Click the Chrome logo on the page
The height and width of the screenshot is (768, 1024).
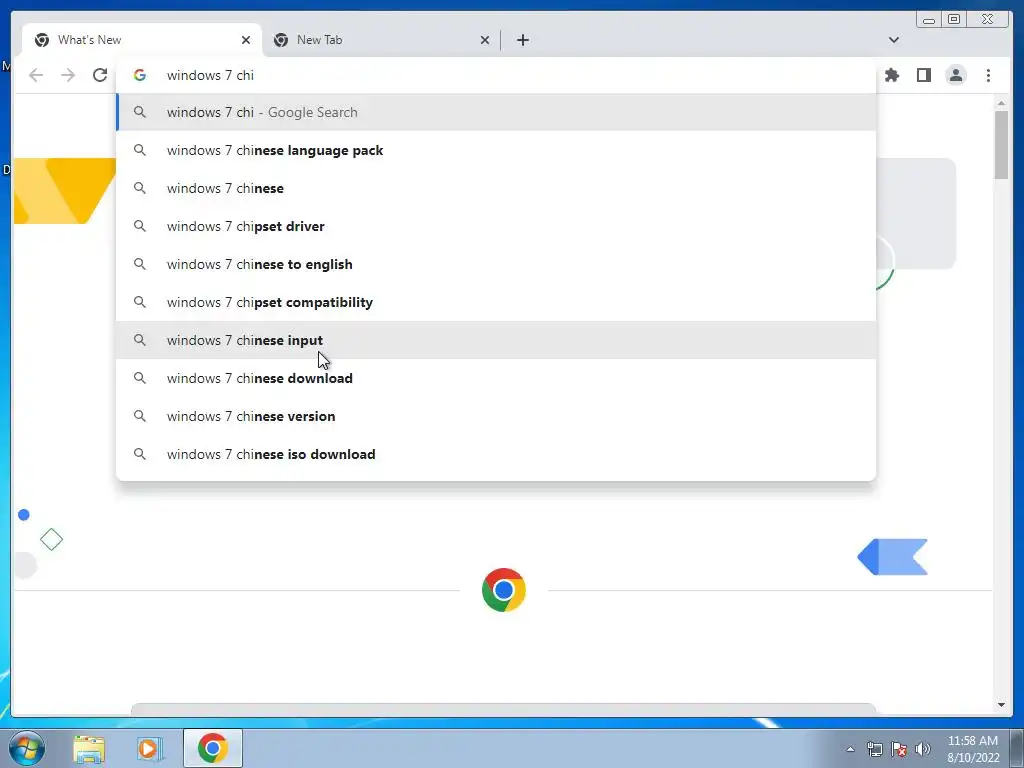[x=504, y=590]
